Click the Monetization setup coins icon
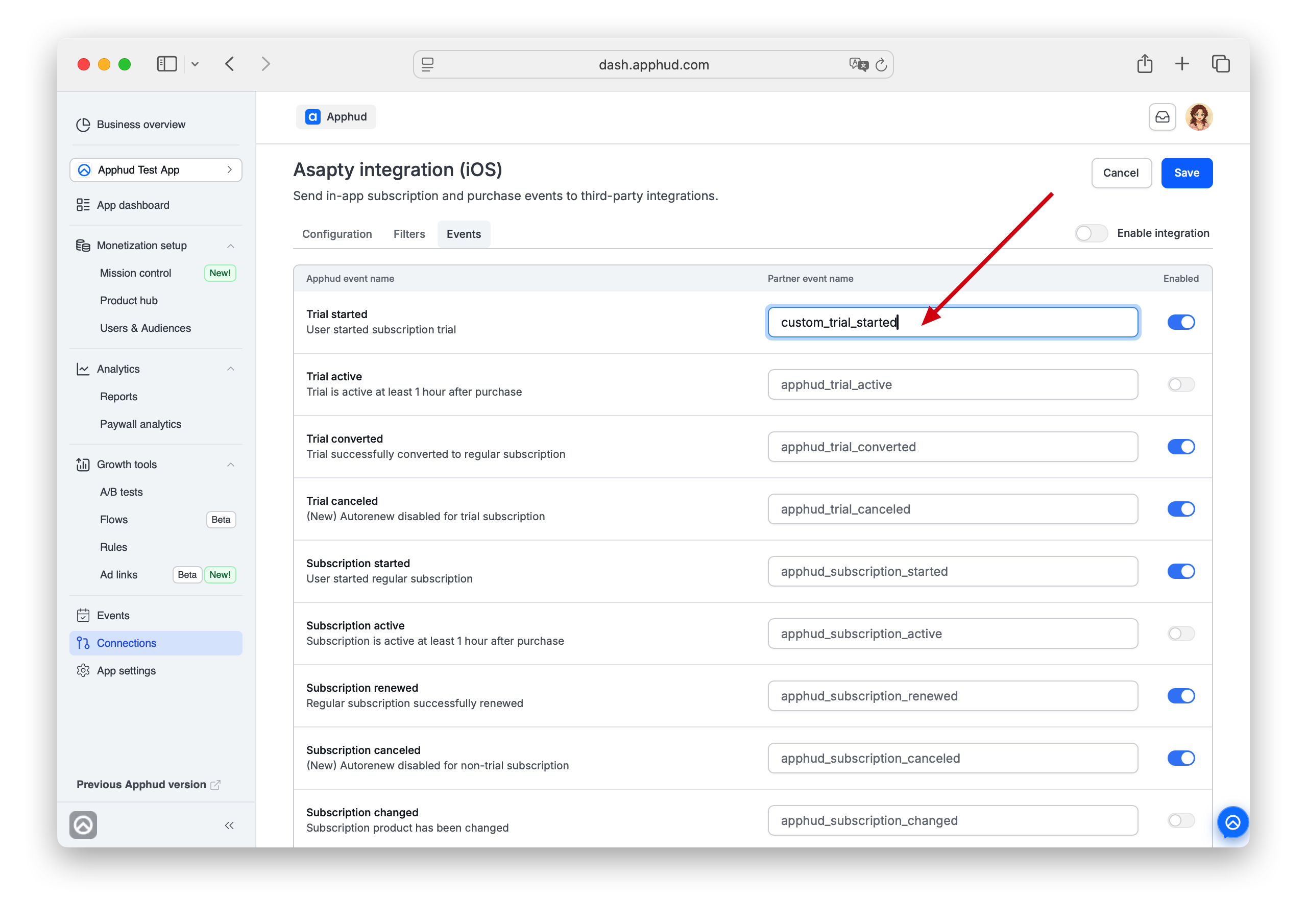Viewport: 1307px width, 924px height. [x=83, y=246]
